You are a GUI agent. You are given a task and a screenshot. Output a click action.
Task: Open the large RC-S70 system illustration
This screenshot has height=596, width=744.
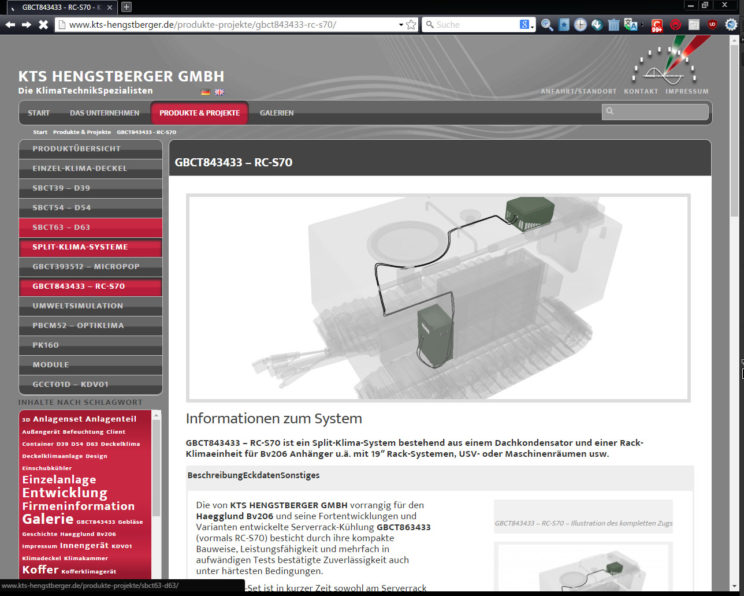(x=438, y=298)
